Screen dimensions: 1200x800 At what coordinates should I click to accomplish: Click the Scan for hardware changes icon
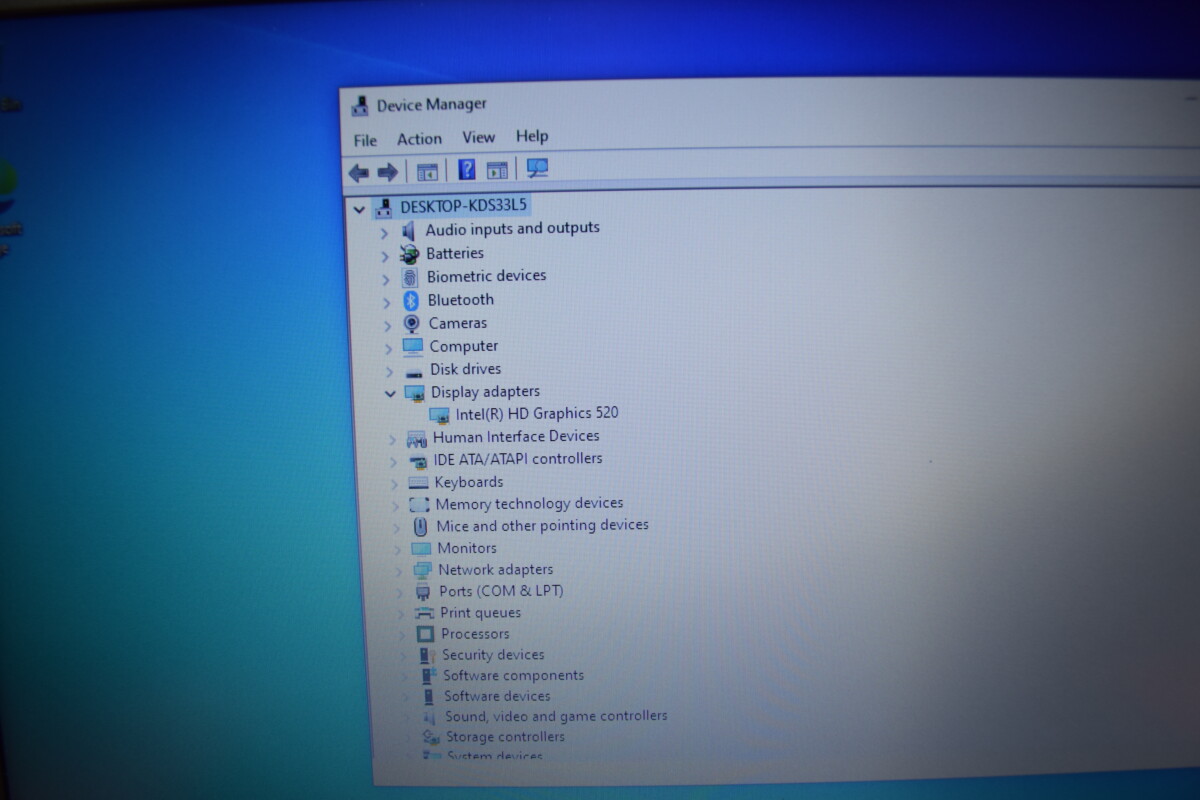(538, 168)
